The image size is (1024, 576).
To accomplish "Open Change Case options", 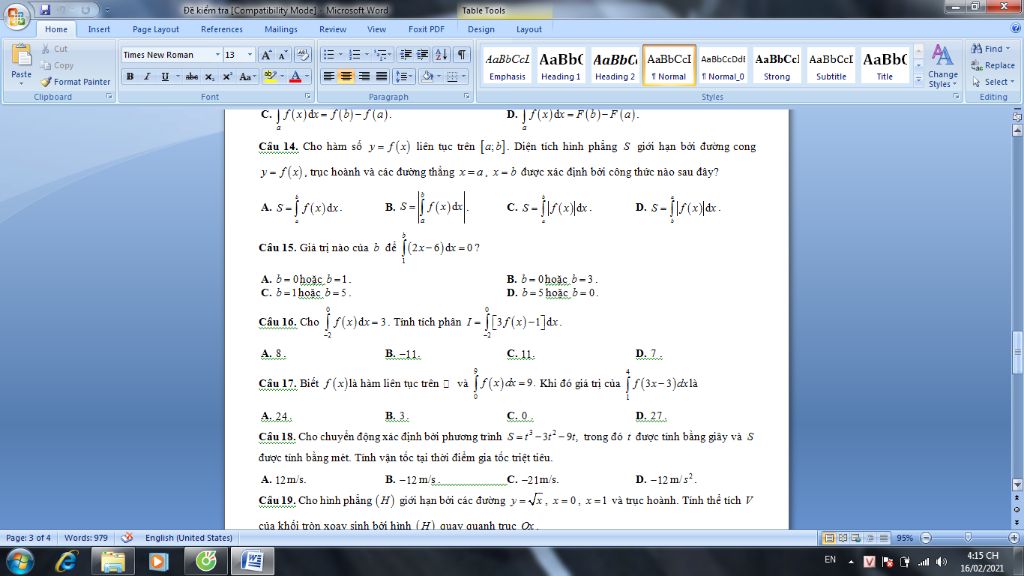I will click(246, 76).
